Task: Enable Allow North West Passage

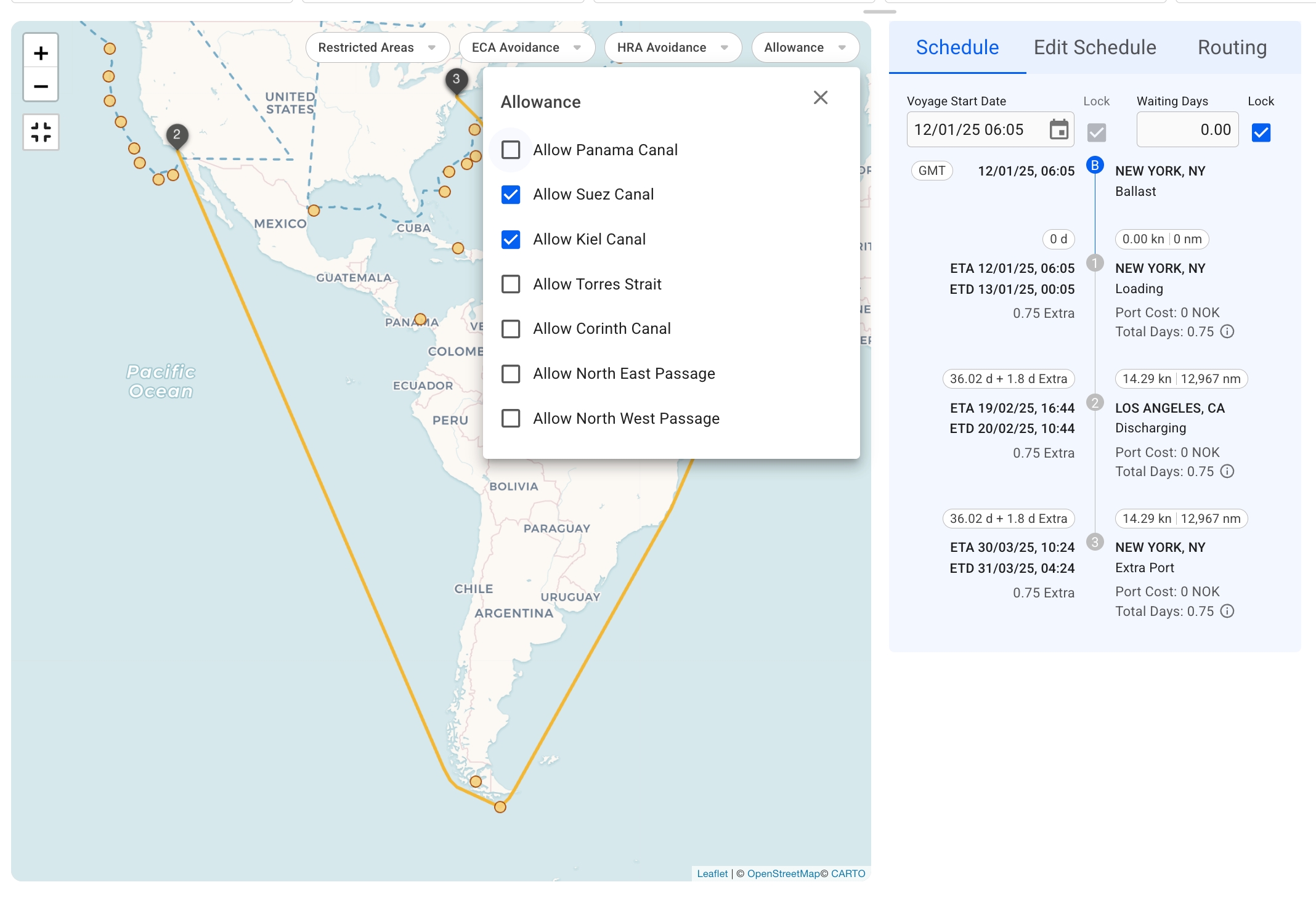Action: [x=511, y=418]
